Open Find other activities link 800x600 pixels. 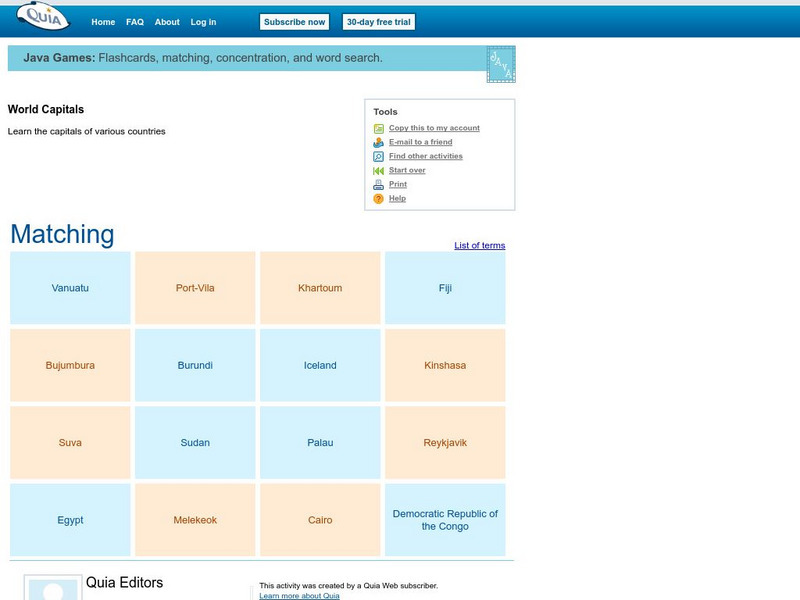coord(426,156)
